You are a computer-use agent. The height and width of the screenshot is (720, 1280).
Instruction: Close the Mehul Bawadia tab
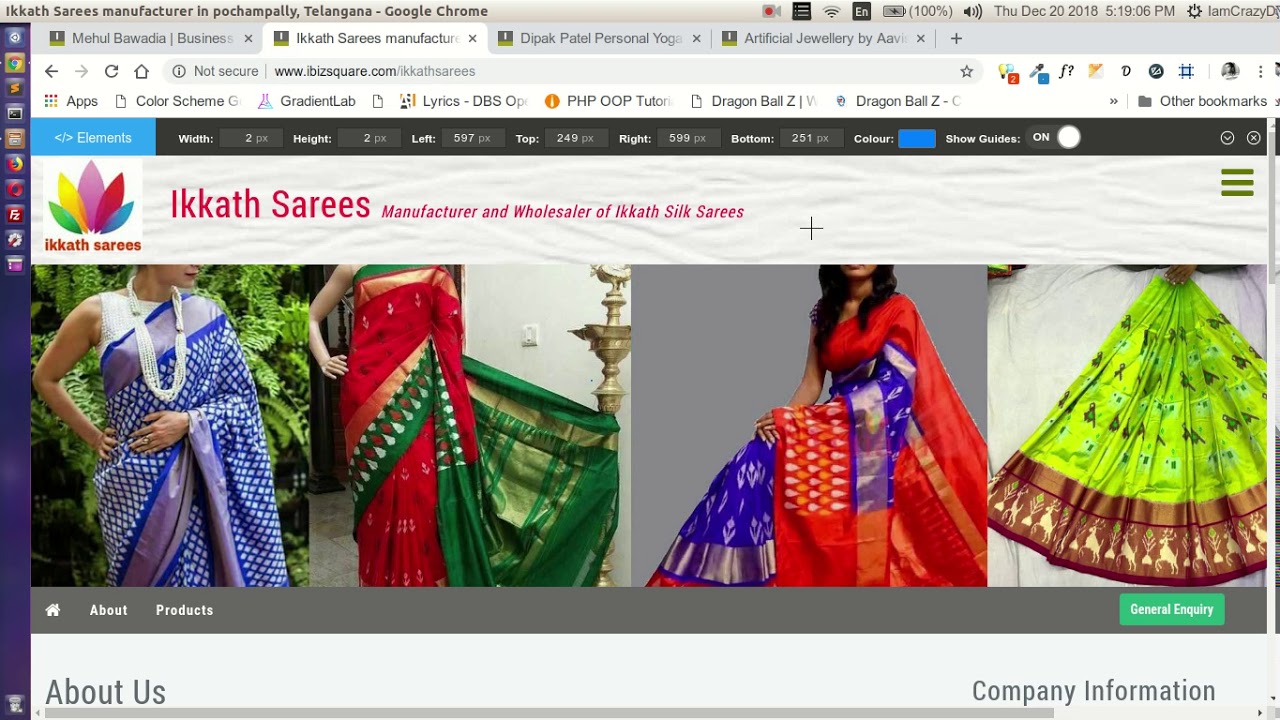click(x=248, y=39)
